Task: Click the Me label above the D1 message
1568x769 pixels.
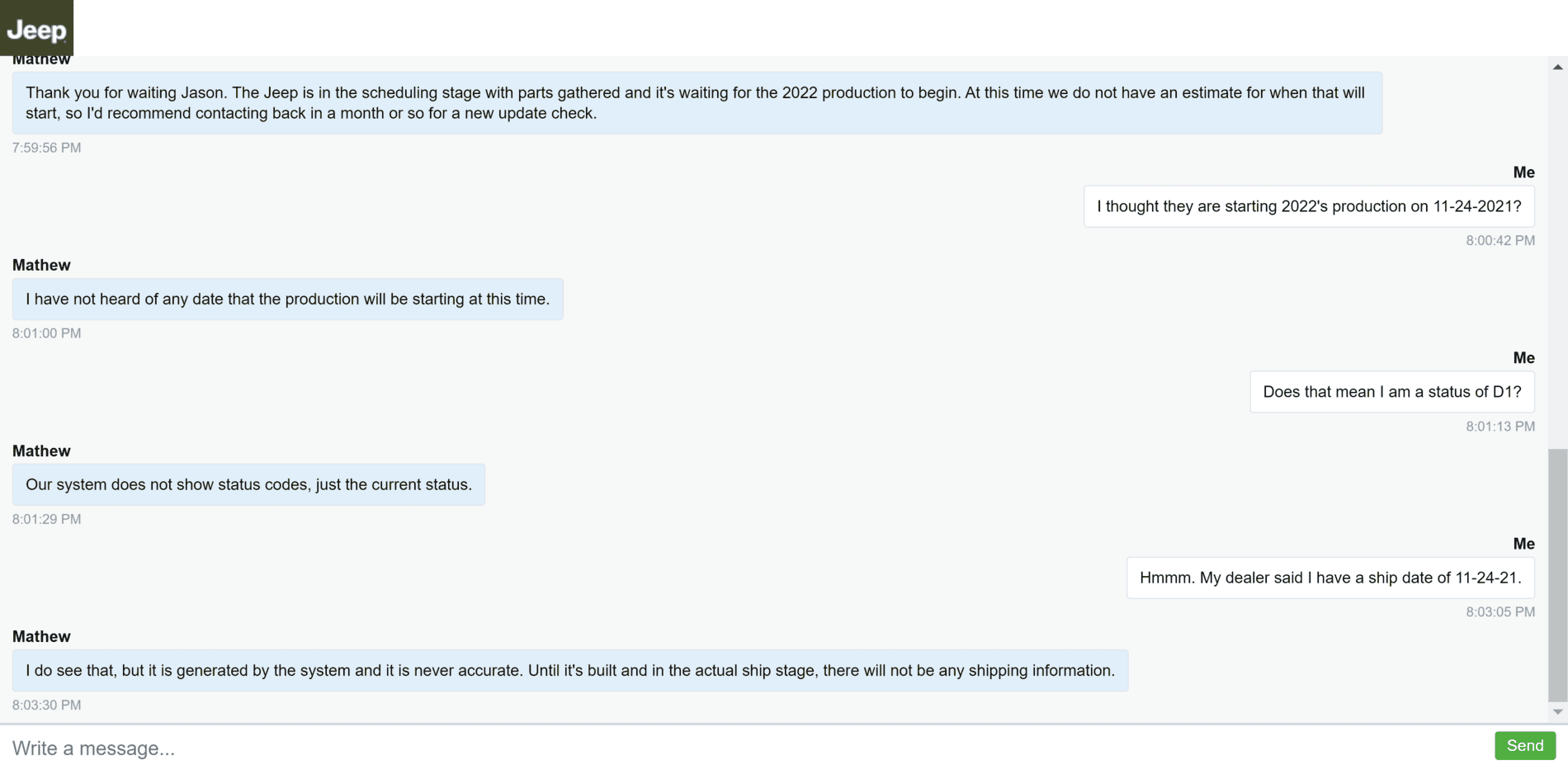Action: 1523,357
